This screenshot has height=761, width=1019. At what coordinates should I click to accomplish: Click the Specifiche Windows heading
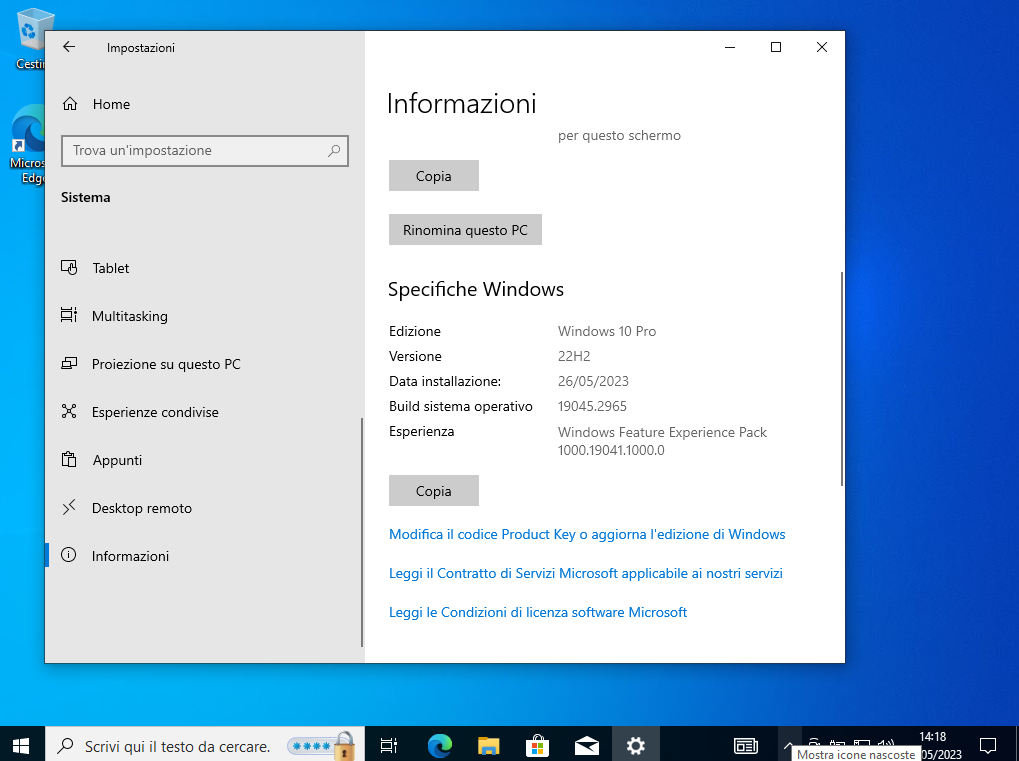tap(476, 289)
